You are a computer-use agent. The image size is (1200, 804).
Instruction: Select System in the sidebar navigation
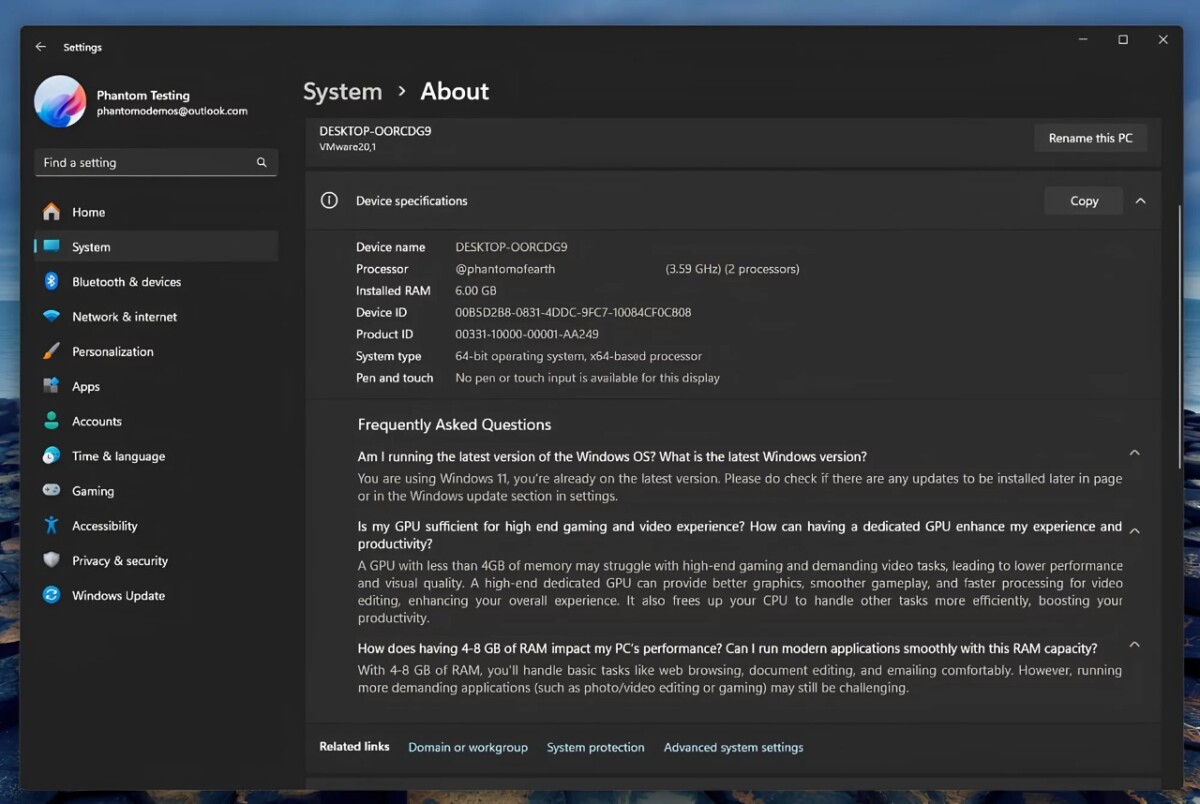[90, 246]
